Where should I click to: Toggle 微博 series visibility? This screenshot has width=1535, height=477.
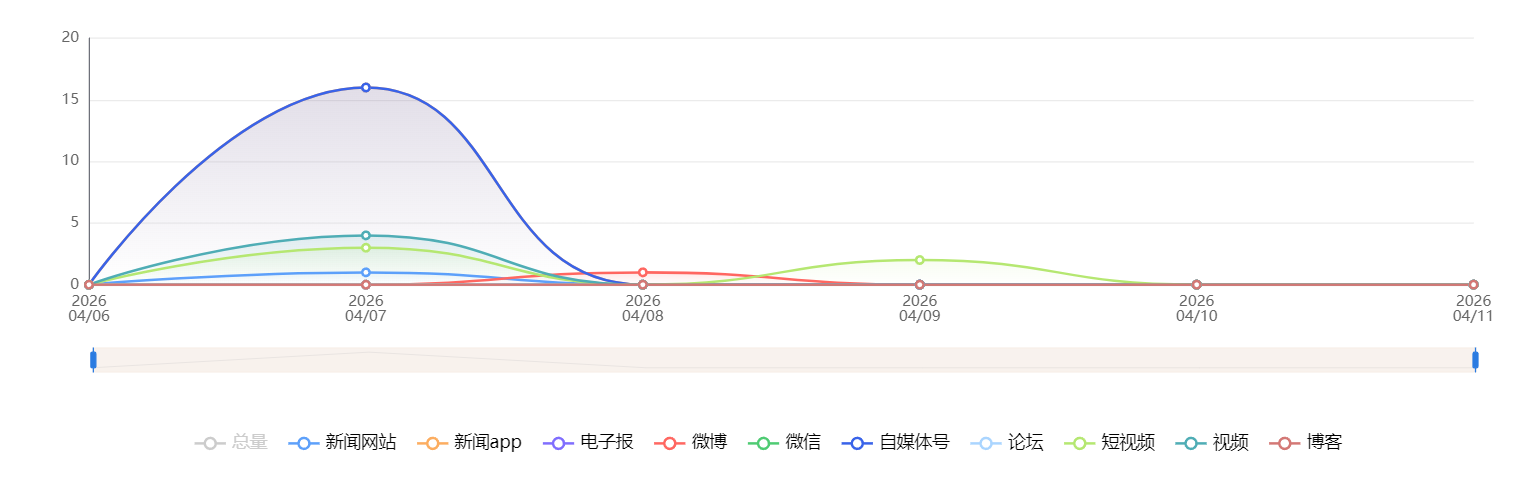click(x=690, y=443)
